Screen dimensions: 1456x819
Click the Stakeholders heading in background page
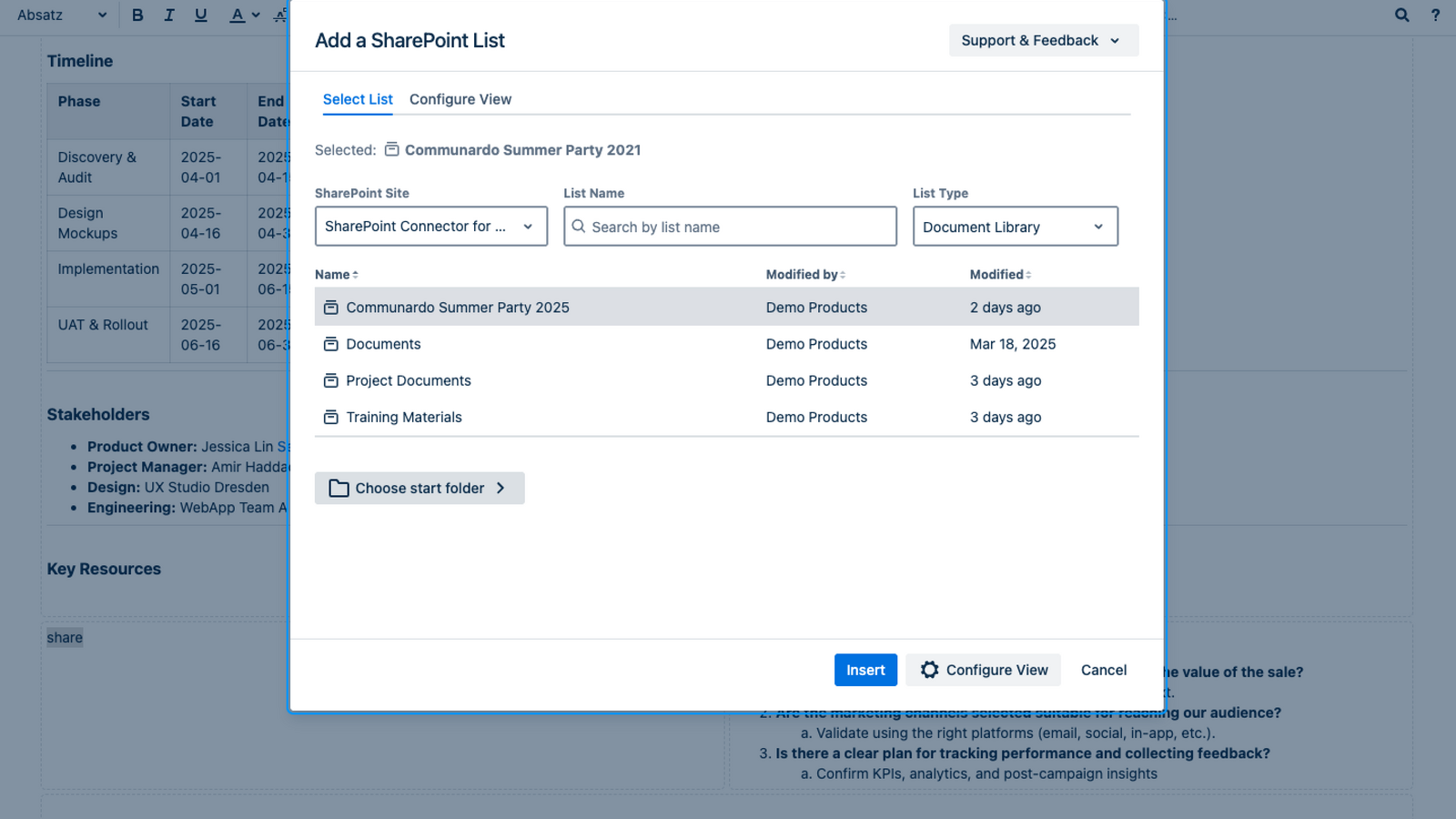tap(98, 414)
